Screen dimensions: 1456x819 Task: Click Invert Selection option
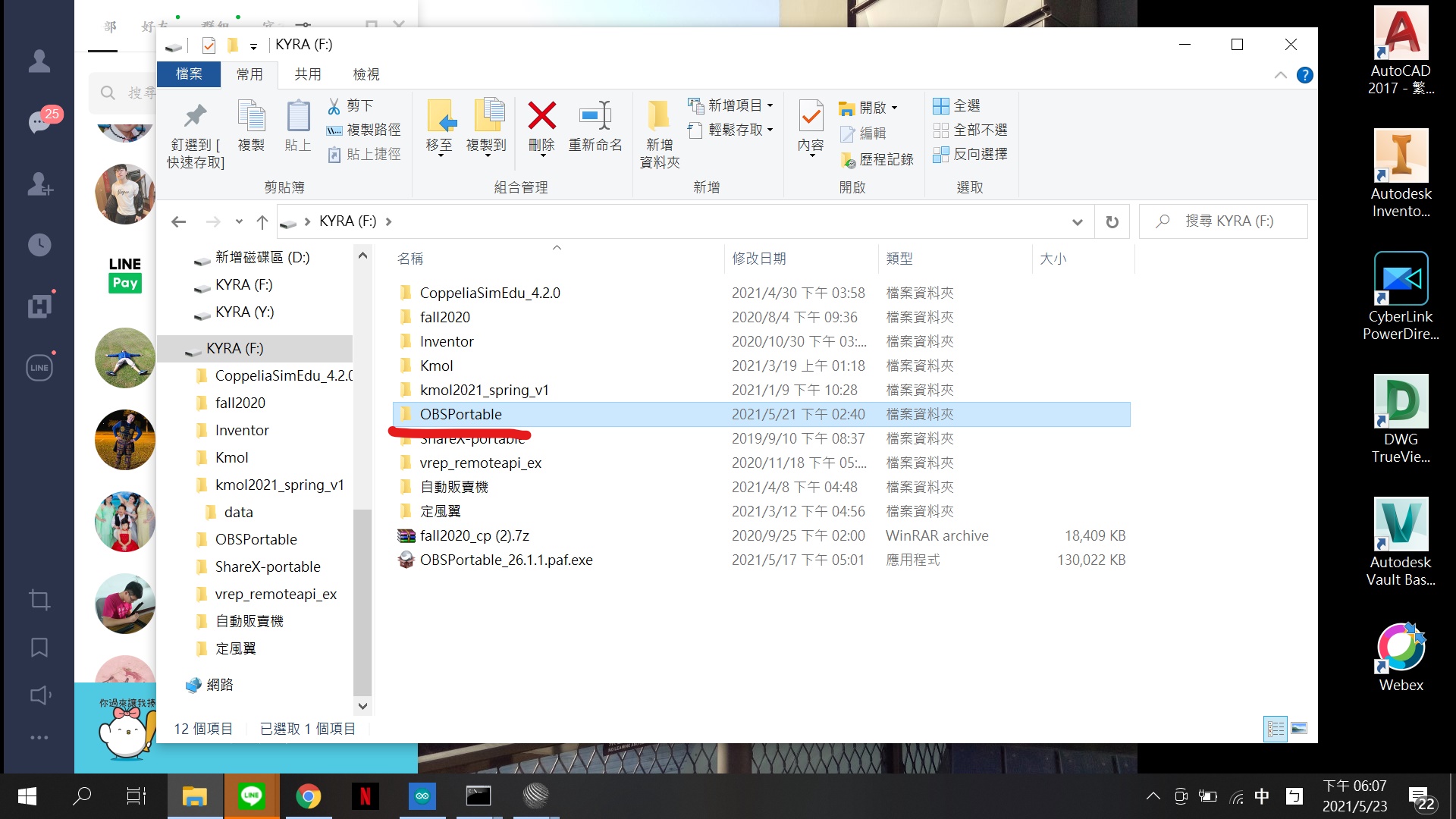pos(971,155)
